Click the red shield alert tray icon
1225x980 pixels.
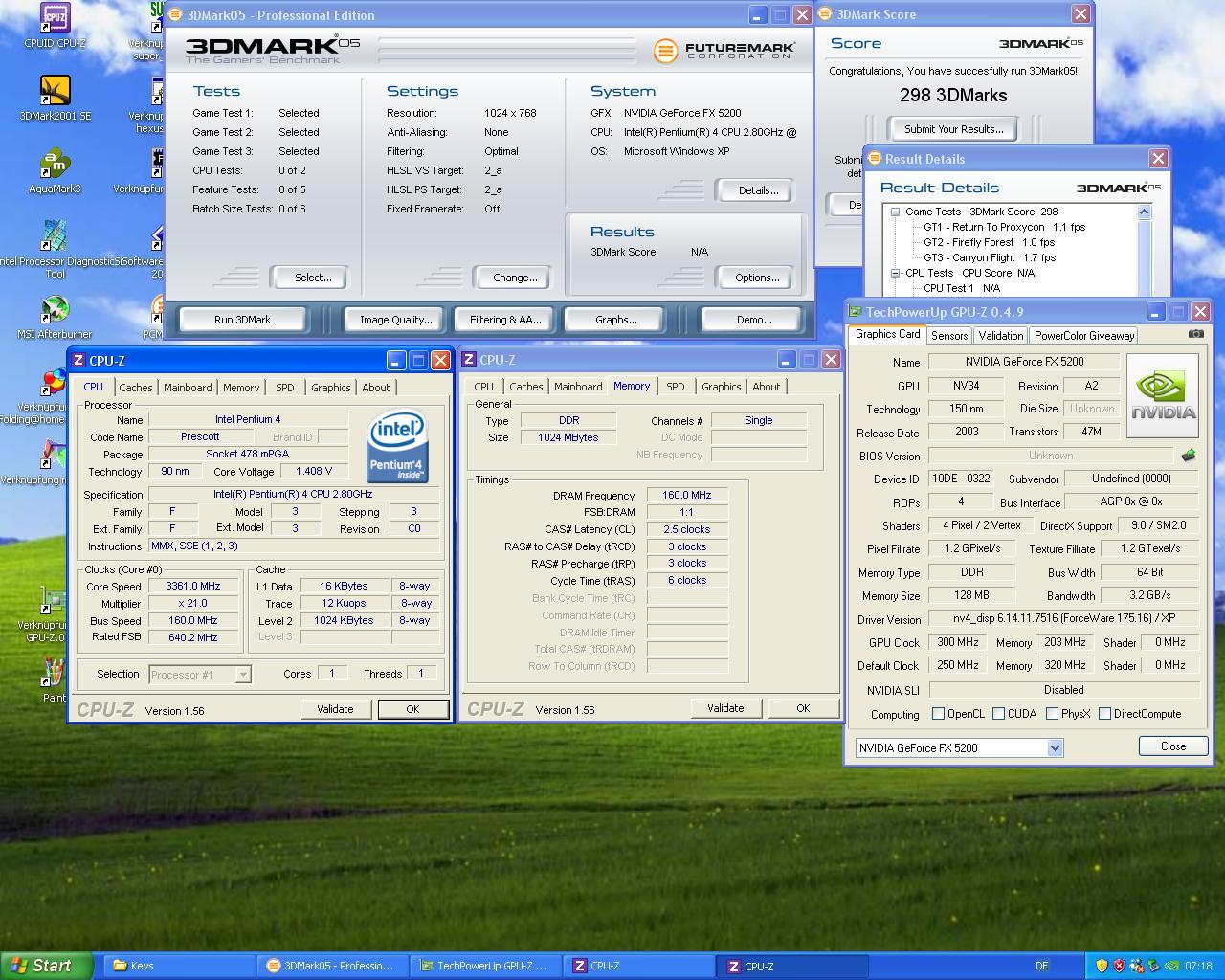pyautogui.click(x=1119, y=966)
